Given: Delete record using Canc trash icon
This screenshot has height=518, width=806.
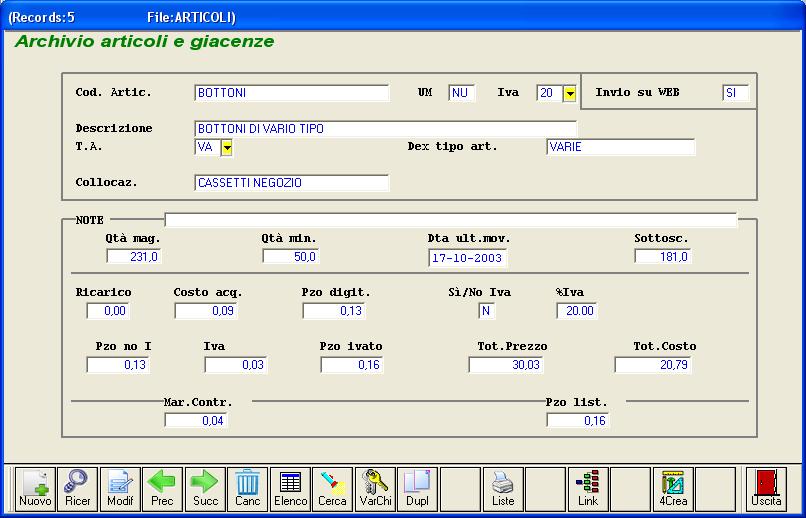Looking at the screenshot, I should coord(248,489).
